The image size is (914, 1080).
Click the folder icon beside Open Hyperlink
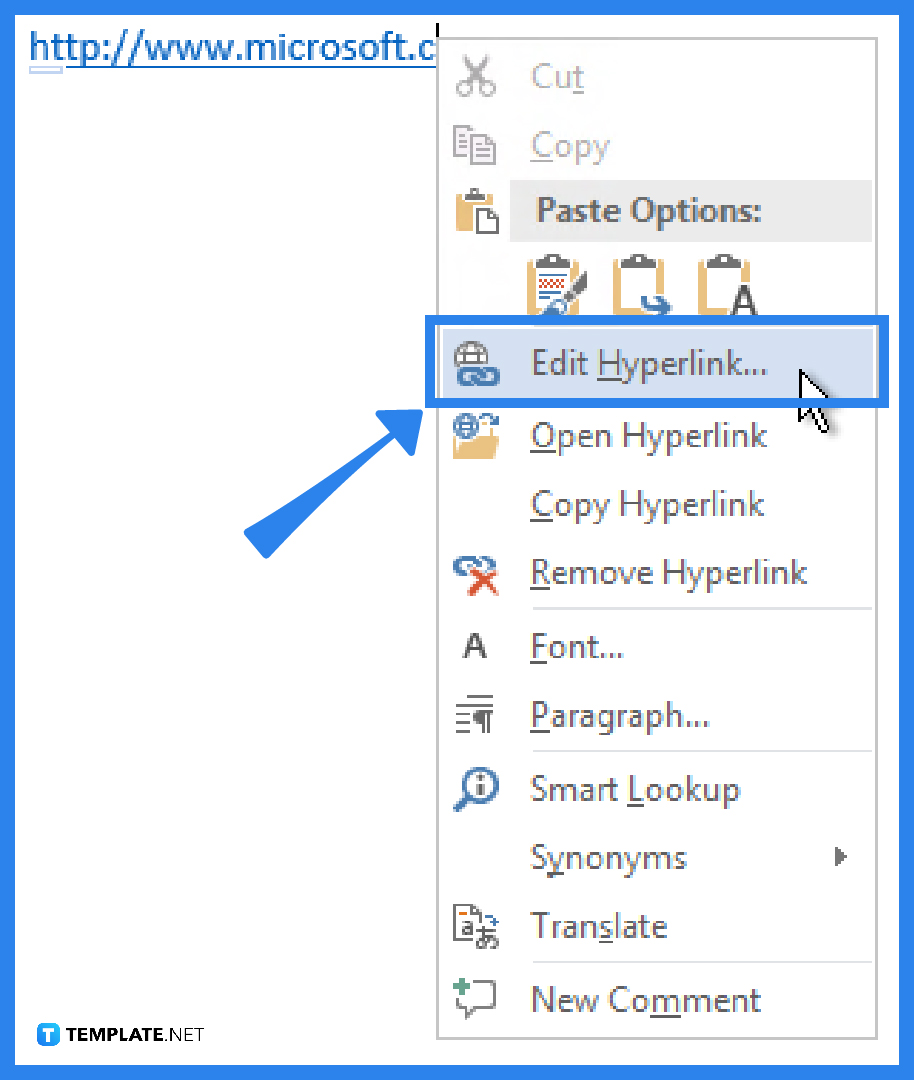pos(475,436)
